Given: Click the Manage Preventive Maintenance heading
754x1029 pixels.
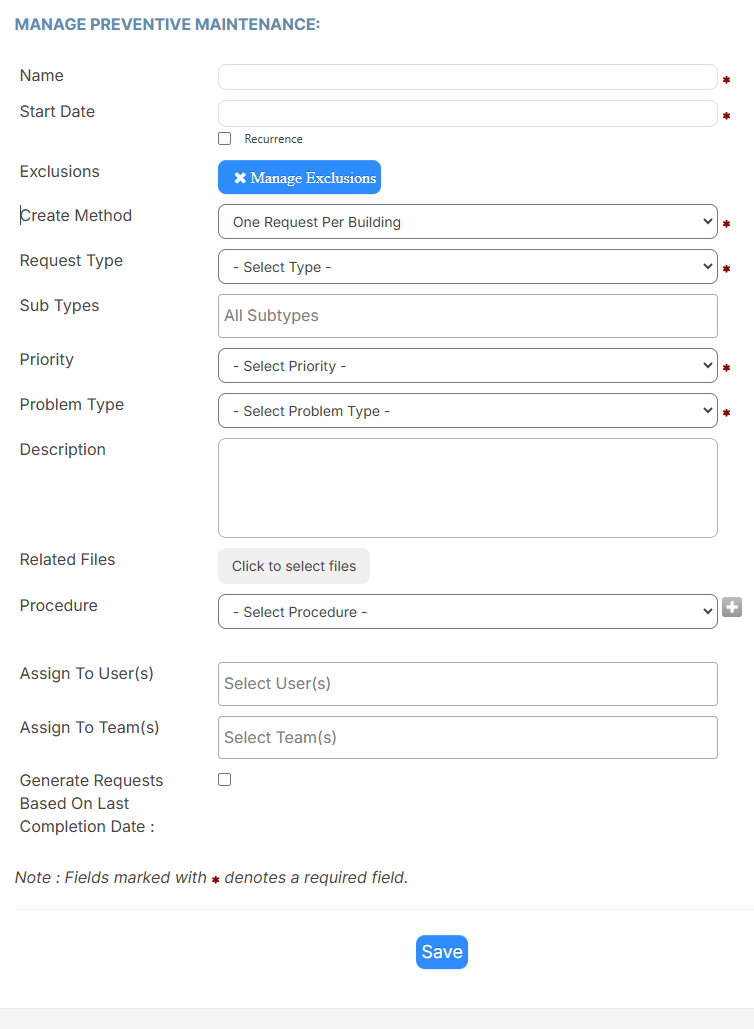Looking at the screenshot, I should coord(167,24).
